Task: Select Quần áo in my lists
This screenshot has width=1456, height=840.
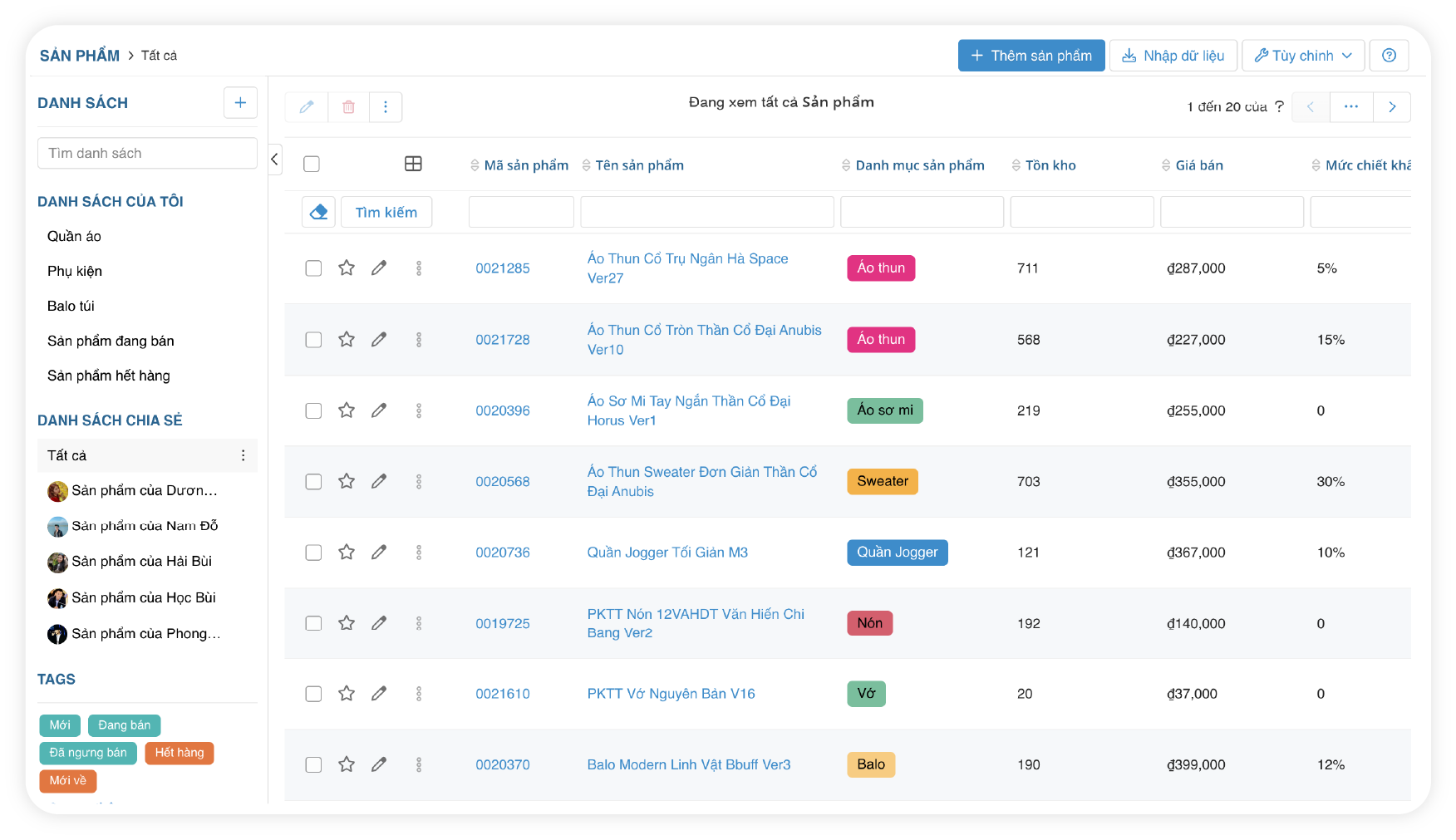Action: click(74, 237)
